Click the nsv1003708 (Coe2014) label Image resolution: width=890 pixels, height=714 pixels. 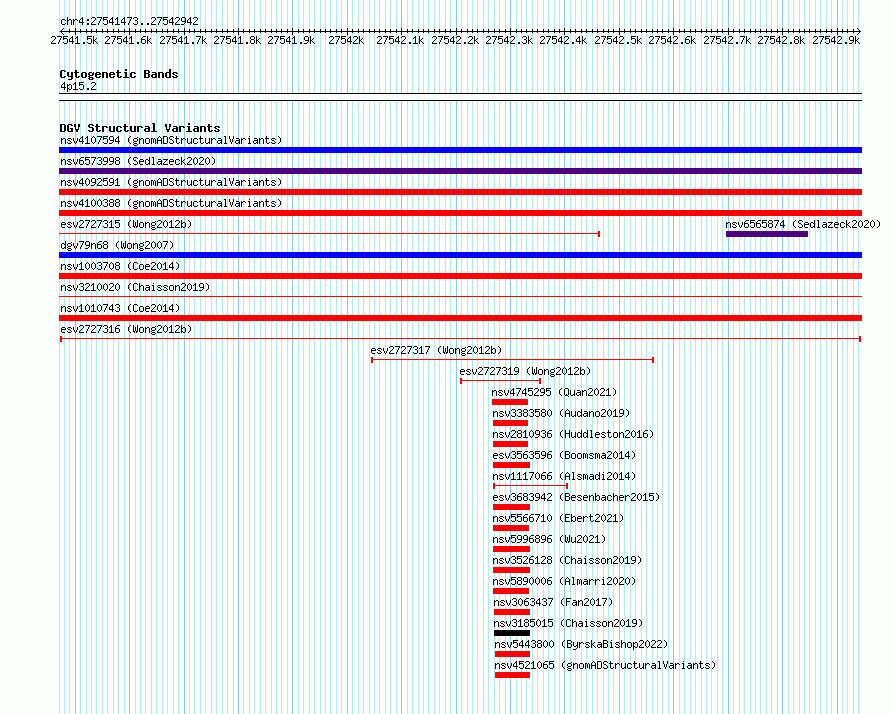pyautogui.click(x=120, y=266)
